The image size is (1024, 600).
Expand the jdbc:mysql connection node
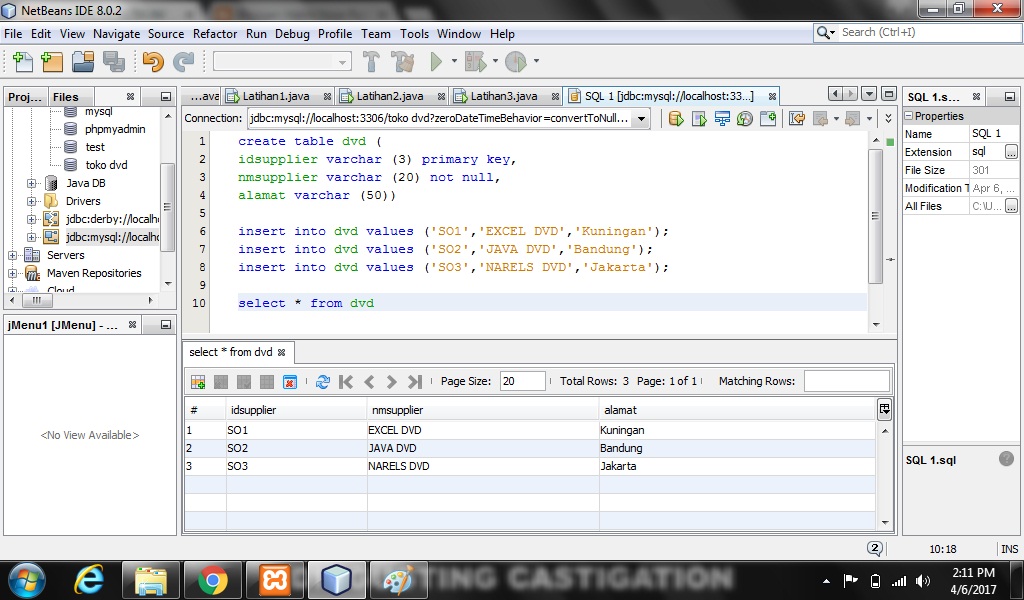pos(31,237)
